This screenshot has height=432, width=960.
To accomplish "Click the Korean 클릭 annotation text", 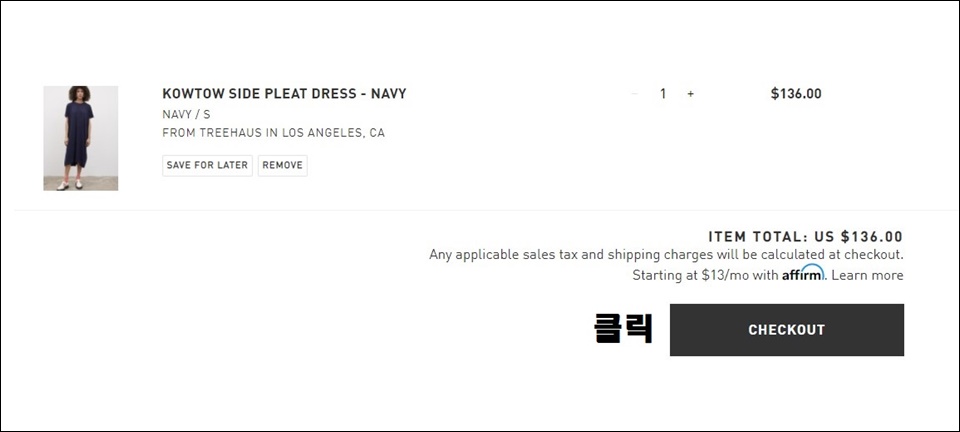I will (623, 329).
